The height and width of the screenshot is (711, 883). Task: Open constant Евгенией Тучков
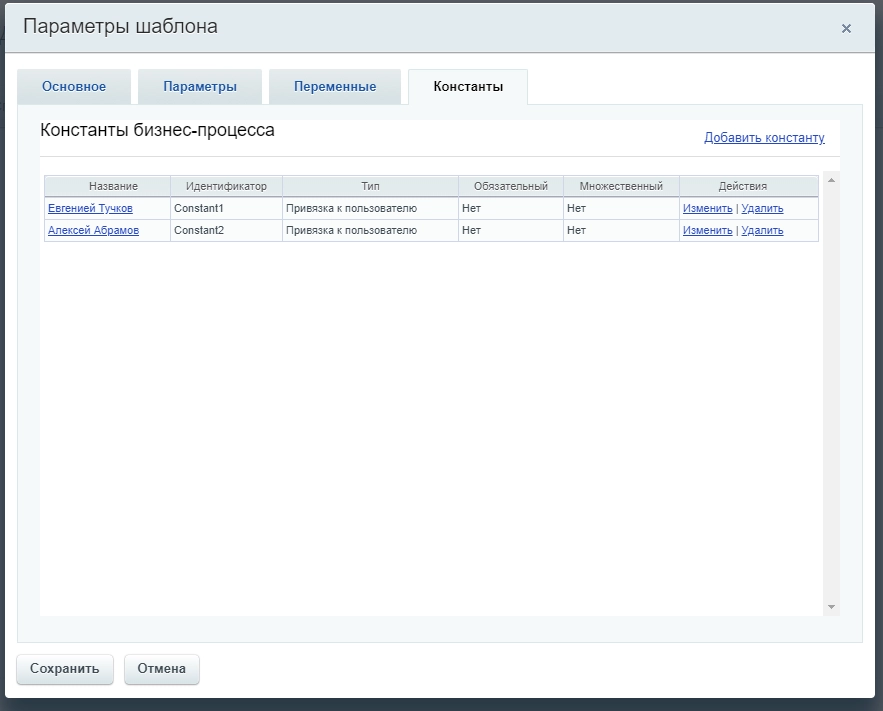pos(90,209)
